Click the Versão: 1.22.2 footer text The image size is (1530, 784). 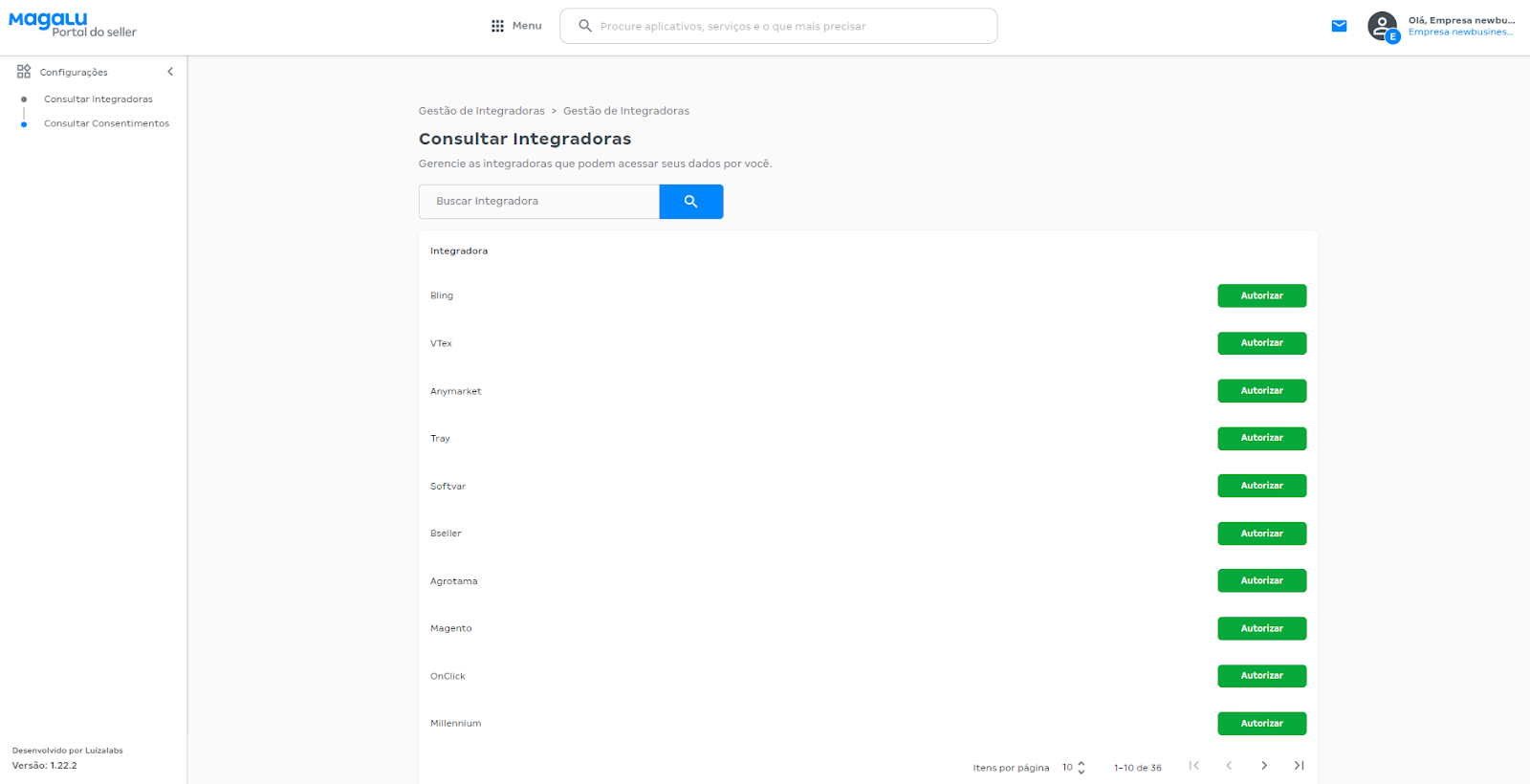[x=45, y=766]
